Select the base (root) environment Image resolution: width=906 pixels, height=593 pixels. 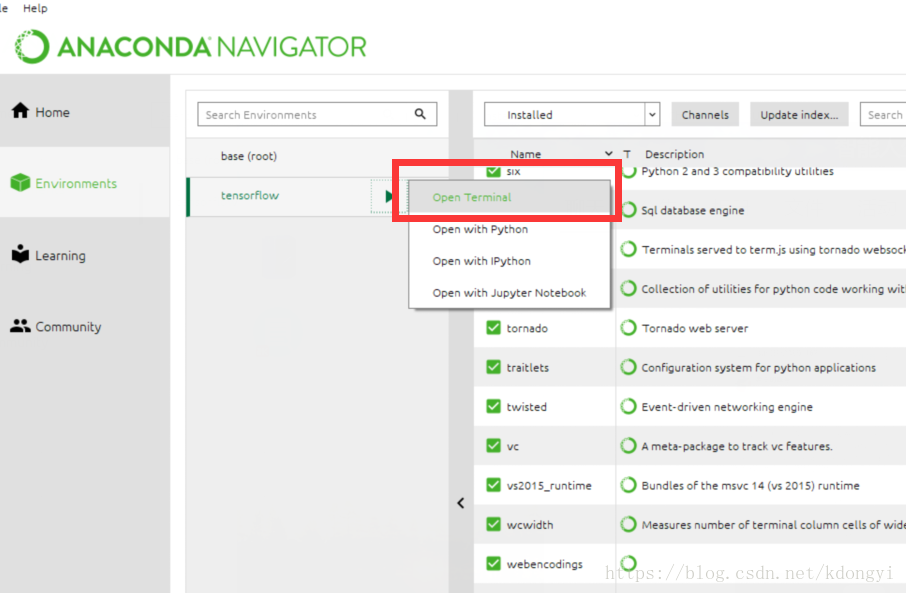pos(317,156)
